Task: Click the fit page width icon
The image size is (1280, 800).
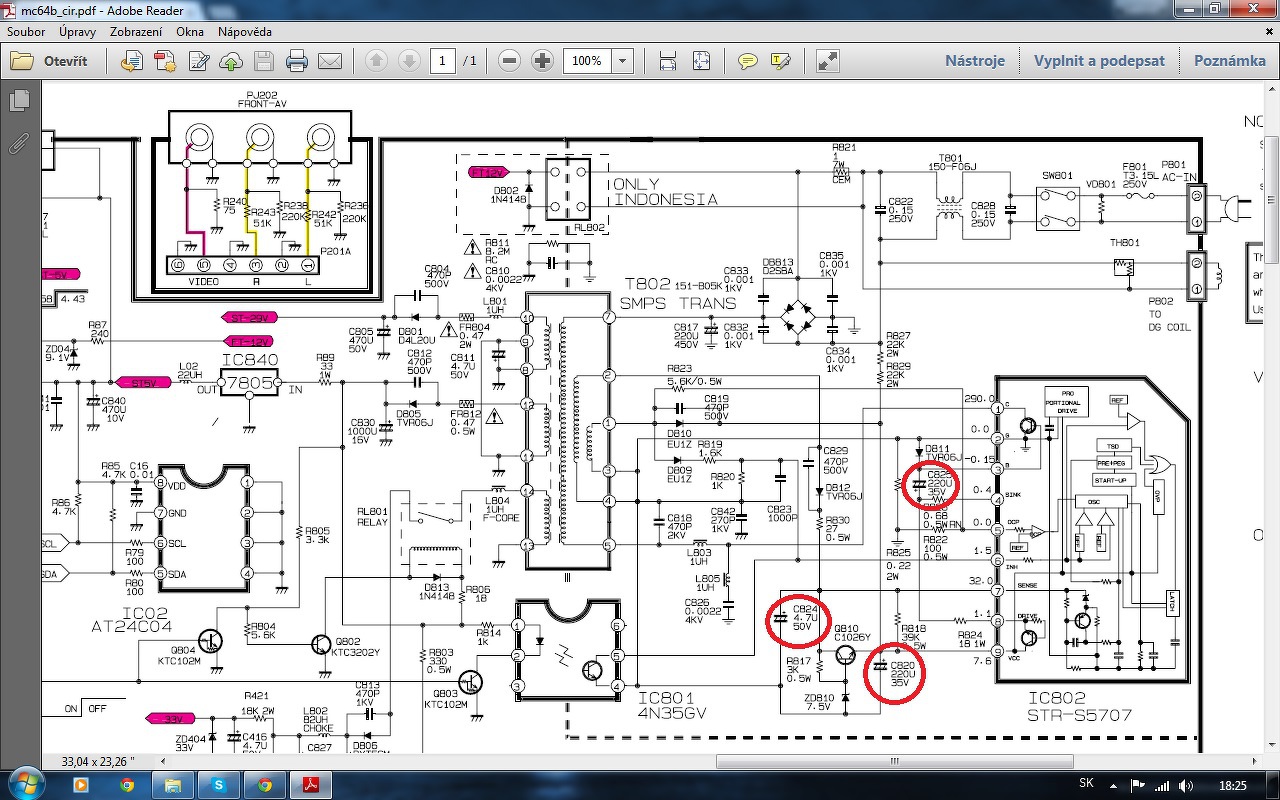Action: coord(668,61)
